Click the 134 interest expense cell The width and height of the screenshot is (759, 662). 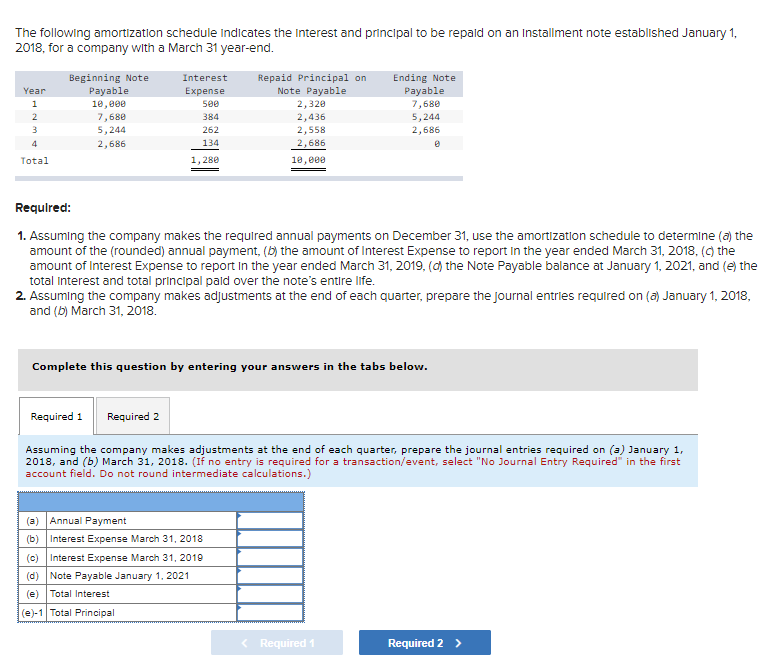pos(211,143)
